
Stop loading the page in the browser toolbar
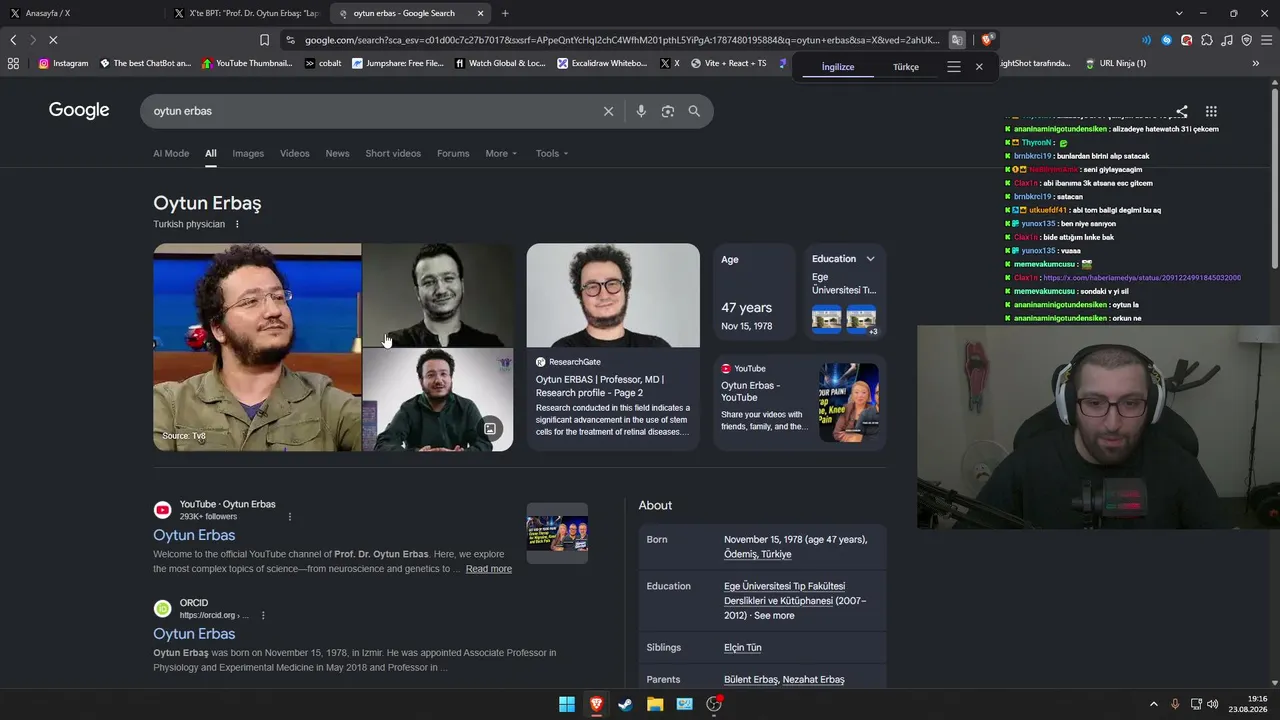(53, 40)
